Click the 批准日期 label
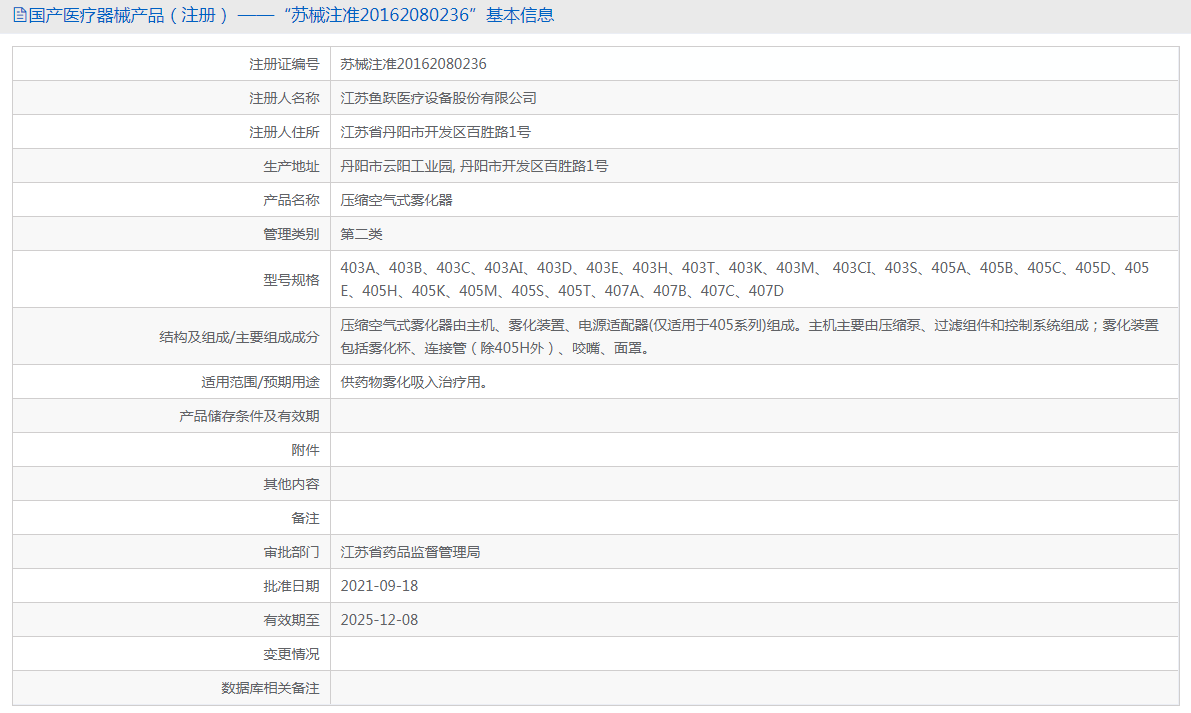1191x713 pixels. [x=291, y=586]
